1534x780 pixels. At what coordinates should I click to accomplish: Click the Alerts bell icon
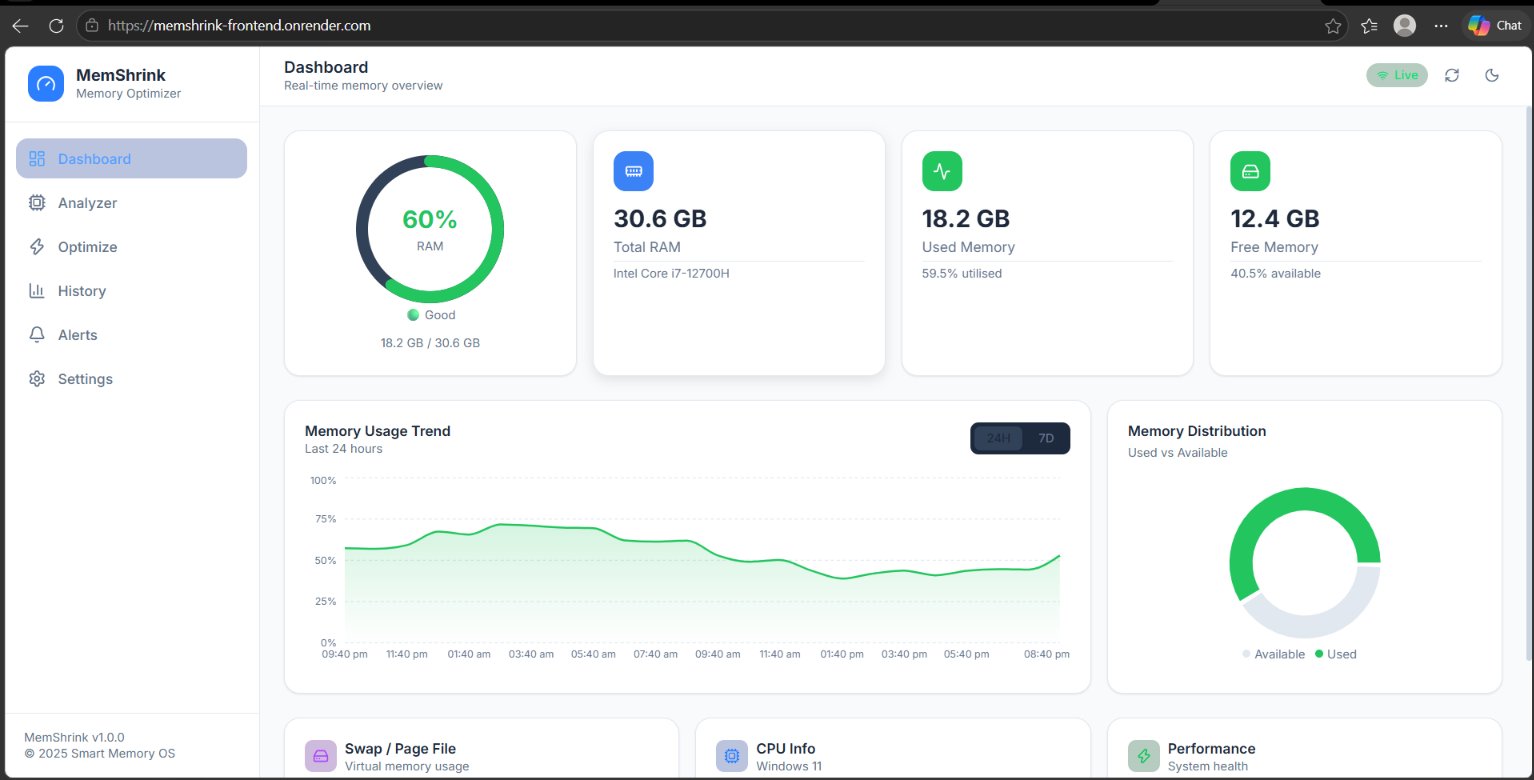click(x=37, y=335)
